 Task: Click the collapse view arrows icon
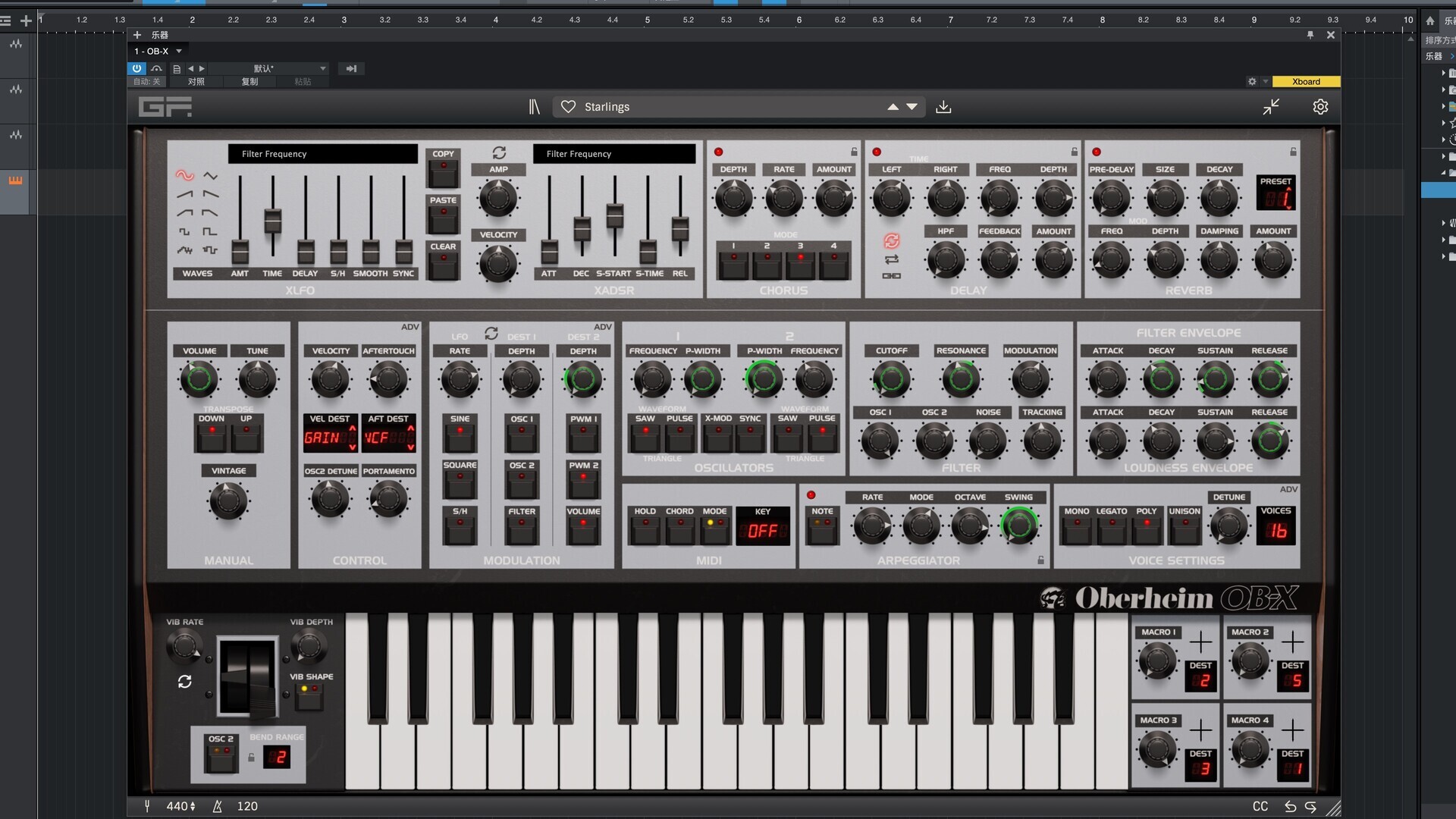pos(1271,107)
